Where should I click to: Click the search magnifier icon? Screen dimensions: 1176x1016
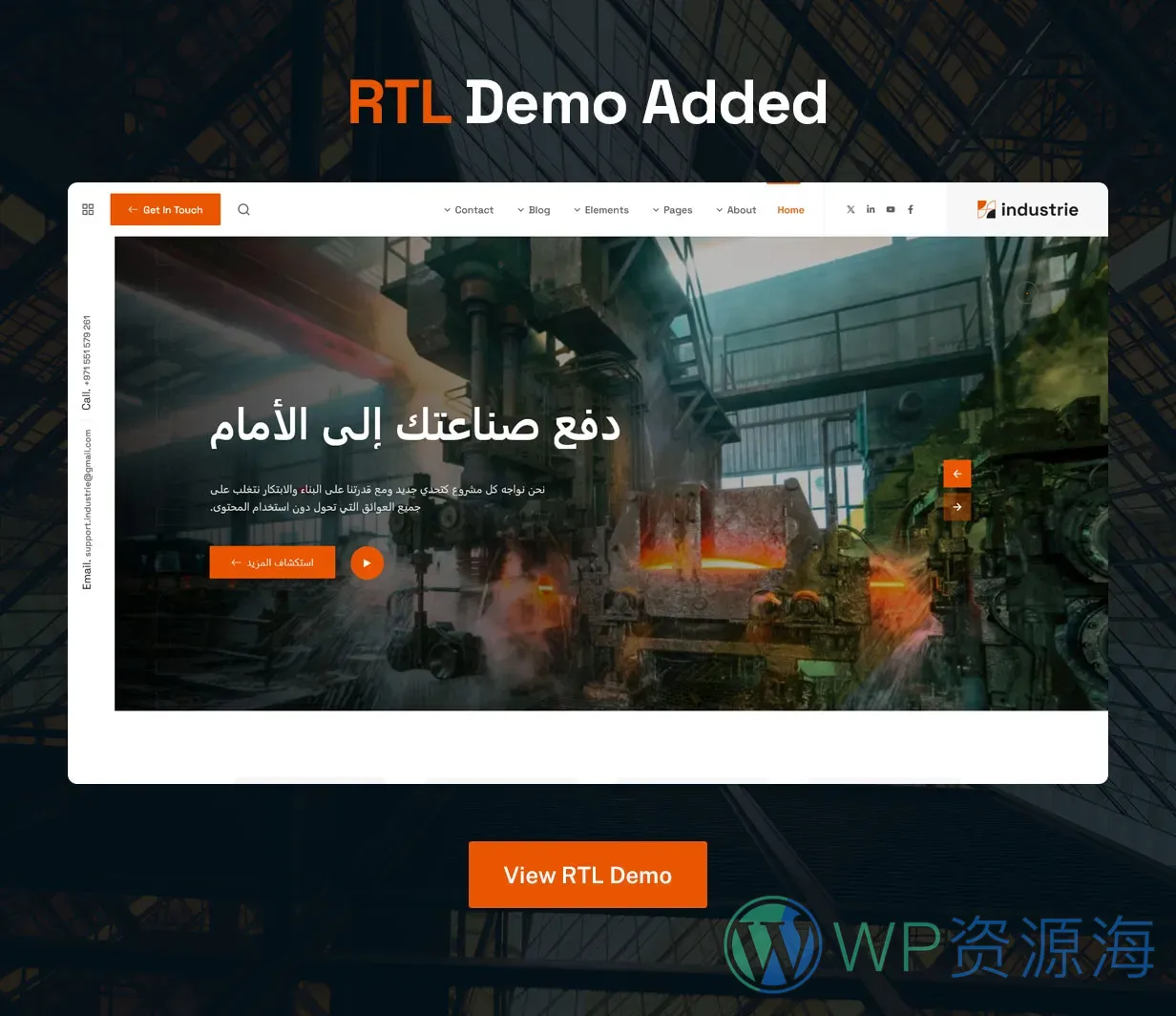point(243,210)
